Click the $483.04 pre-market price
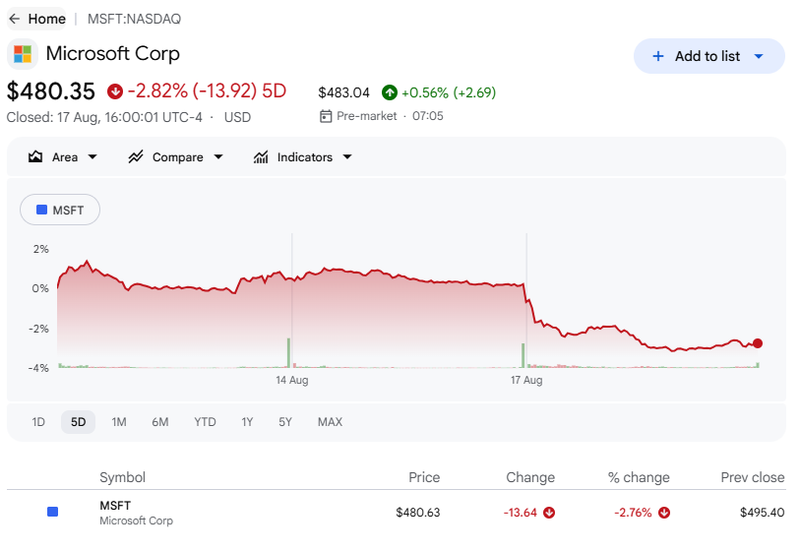Viewport: 800px width, 549px height. tap(343, 93)
